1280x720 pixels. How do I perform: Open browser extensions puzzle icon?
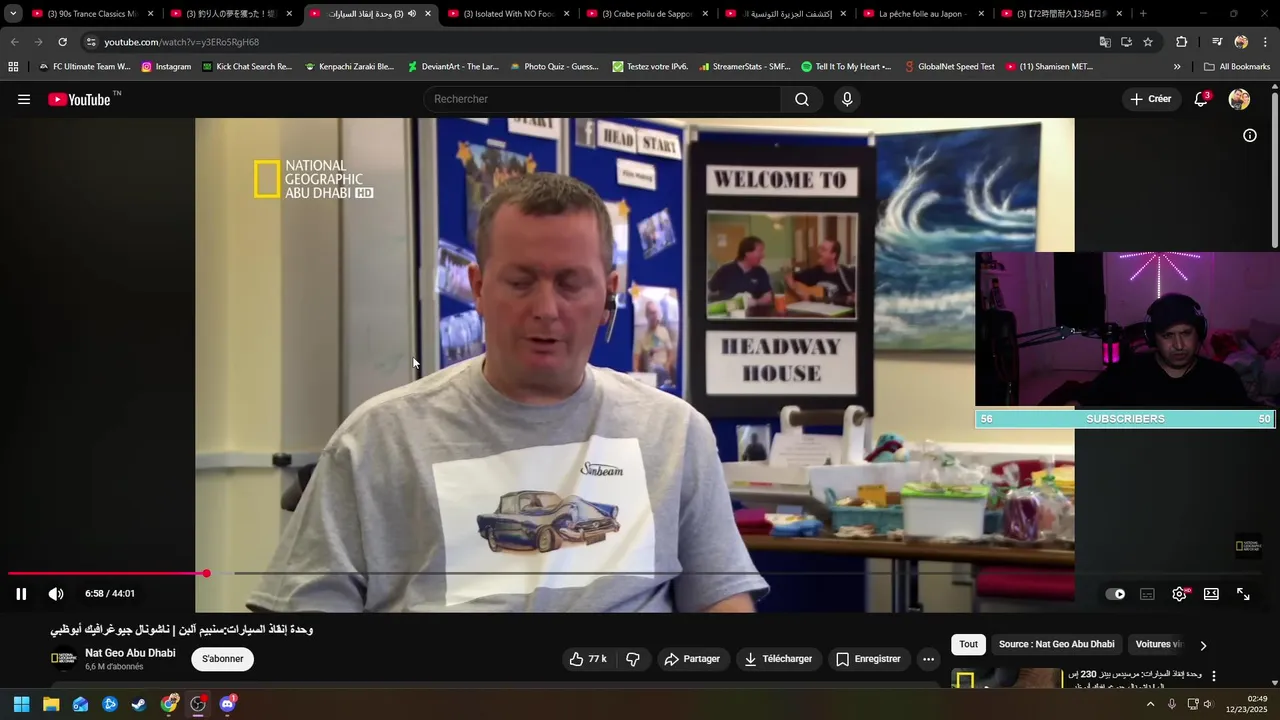(1181, 42)
